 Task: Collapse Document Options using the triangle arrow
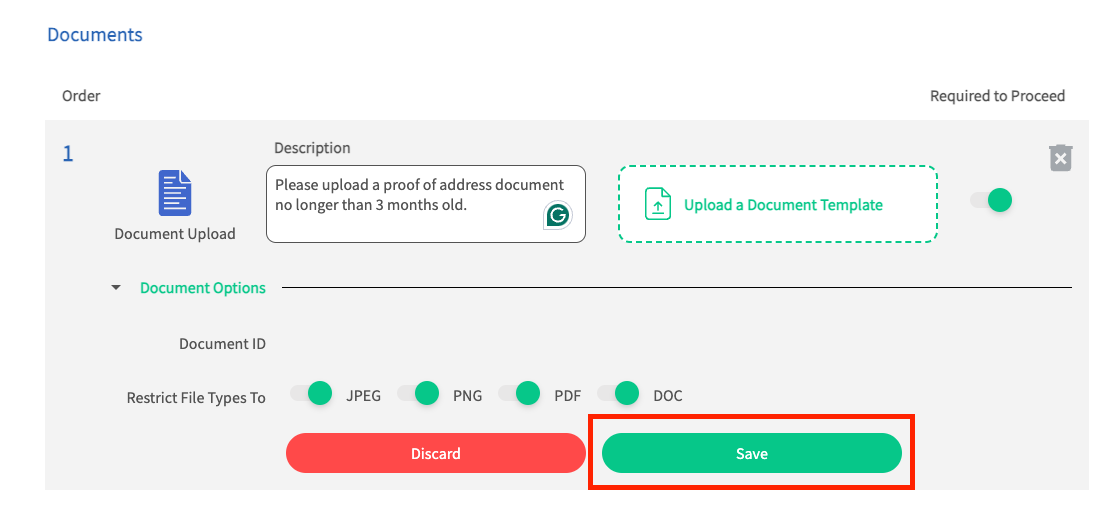[117, 288]
